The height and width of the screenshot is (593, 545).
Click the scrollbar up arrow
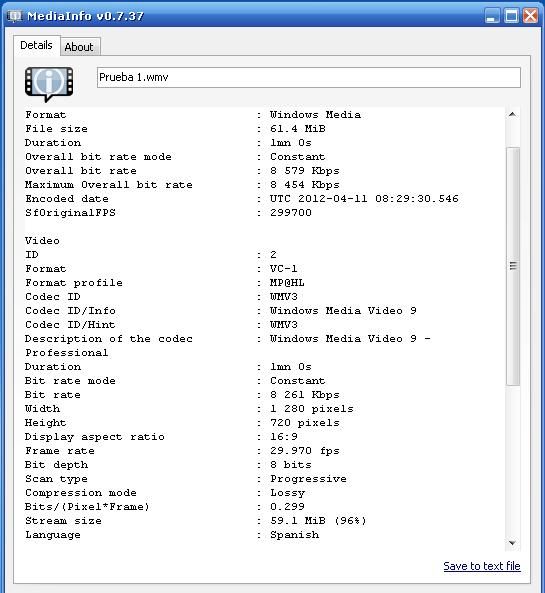click(512, 114)
